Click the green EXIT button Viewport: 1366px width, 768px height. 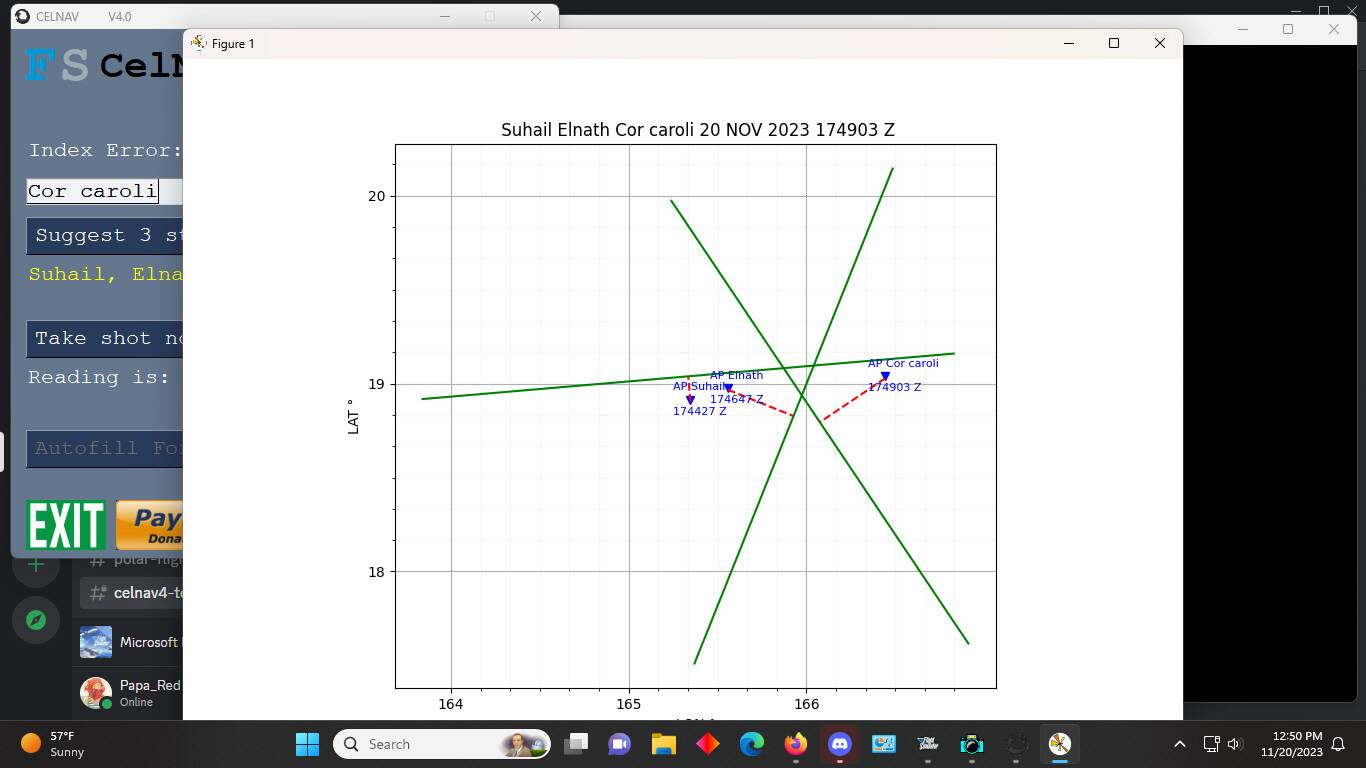[66, 525]
